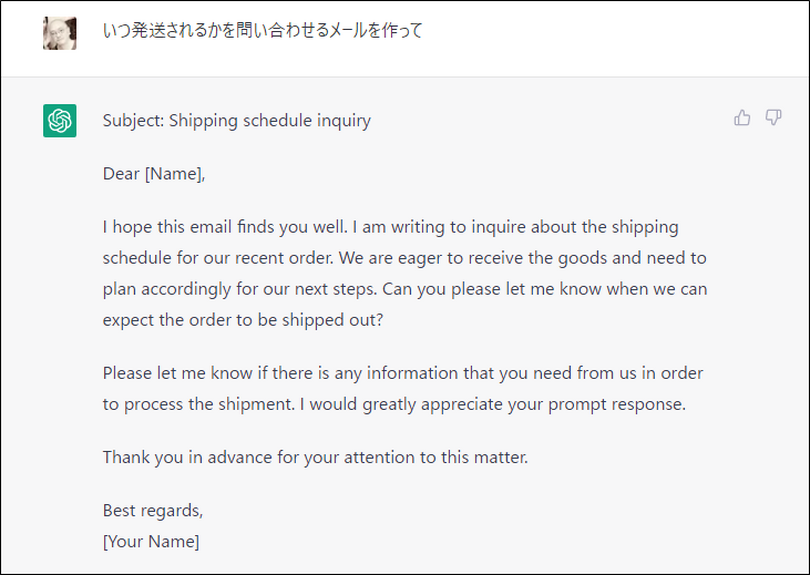Click the 'Best regards,' closing line
This screenshot has width=810, height=575.
tap(153, 510)
